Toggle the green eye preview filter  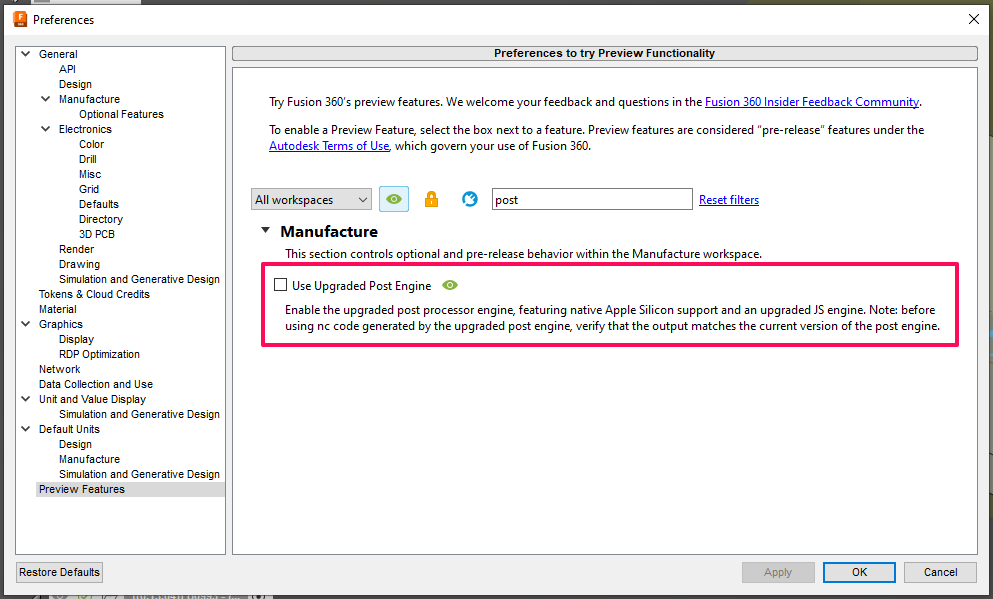click(x=393, y=199)
